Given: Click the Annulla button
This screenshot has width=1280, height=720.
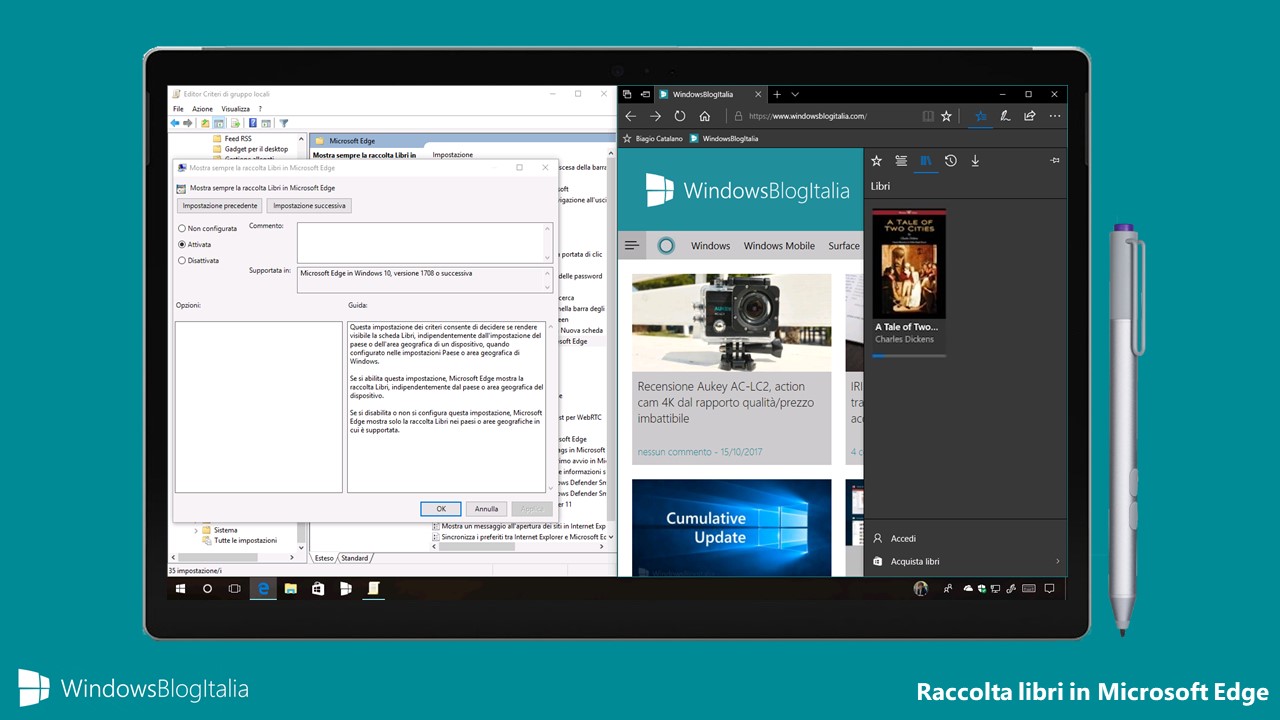Looking at the screenshot, I should click(487, 509).
